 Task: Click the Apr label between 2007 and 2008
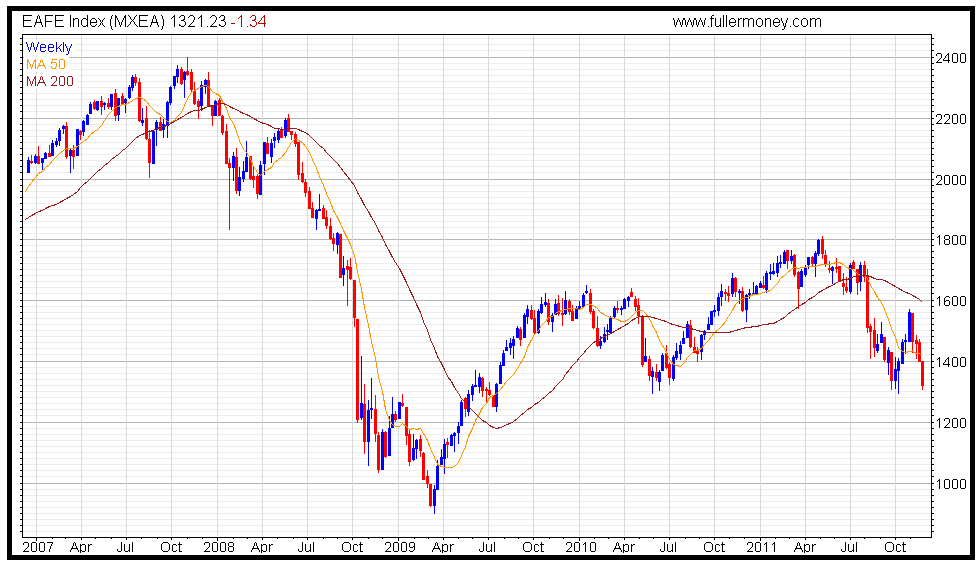point(81,547)
